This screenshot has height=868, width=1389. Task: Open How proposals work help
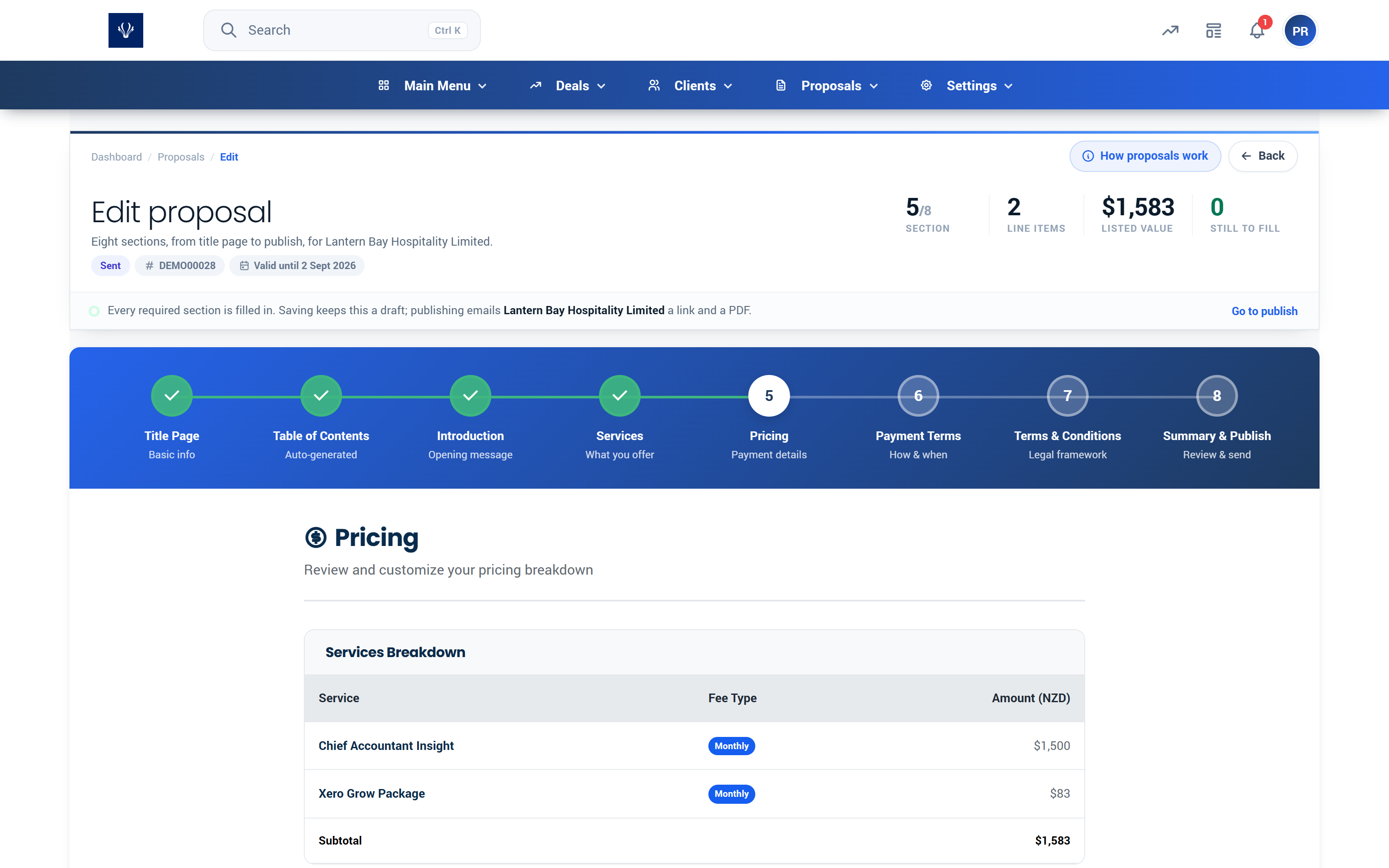1145,156
